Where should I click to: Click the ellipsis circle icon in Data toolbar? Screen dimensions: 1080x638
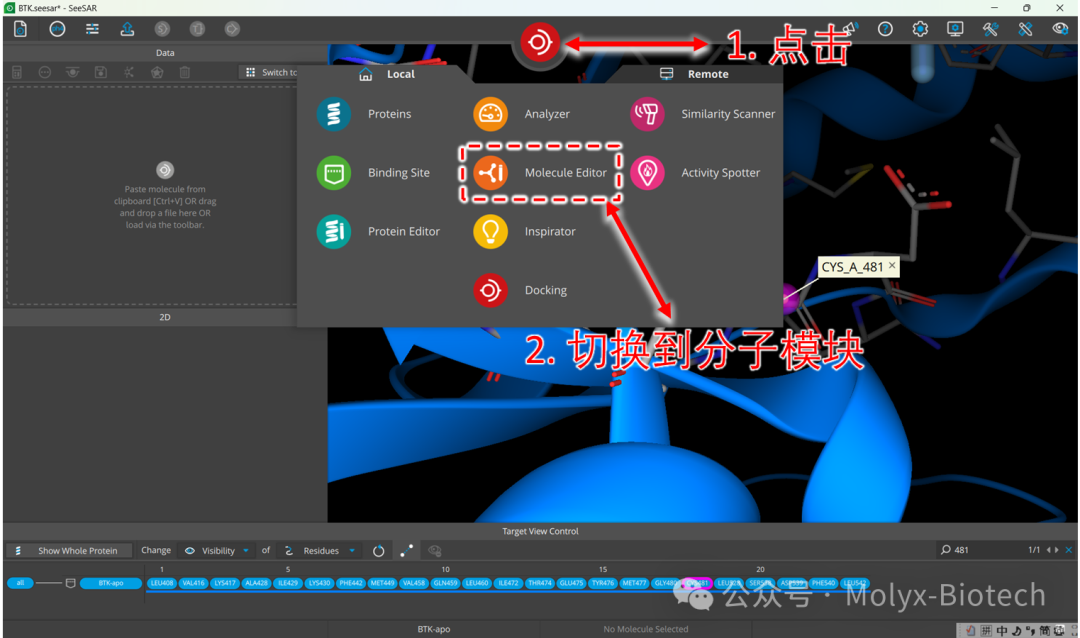[45, 72]
